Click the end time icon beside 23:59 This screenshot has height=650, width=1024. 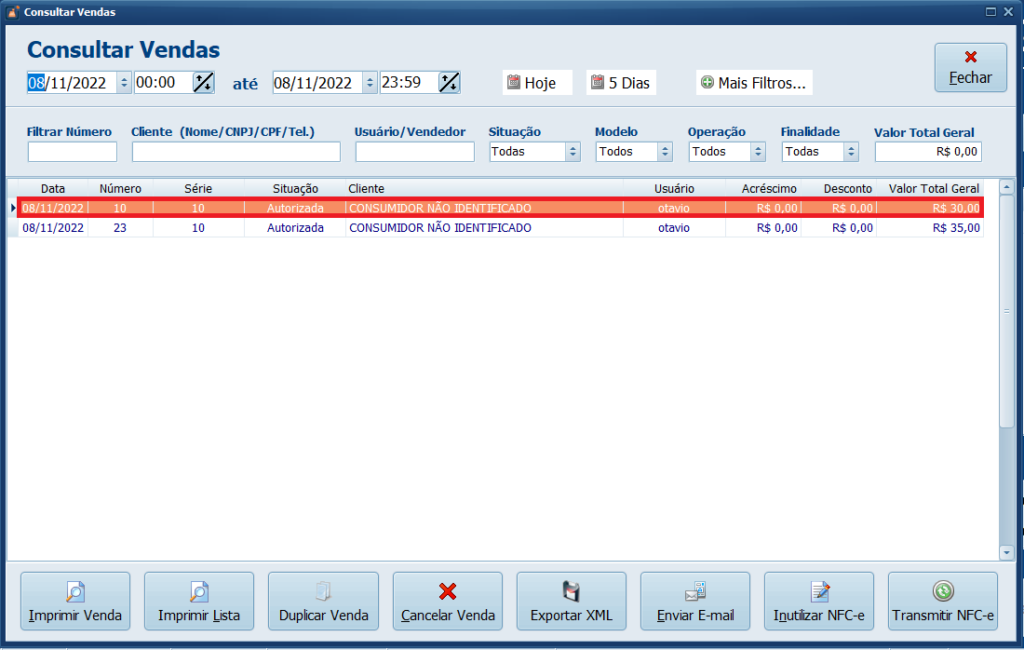click(x=449, y=83)
